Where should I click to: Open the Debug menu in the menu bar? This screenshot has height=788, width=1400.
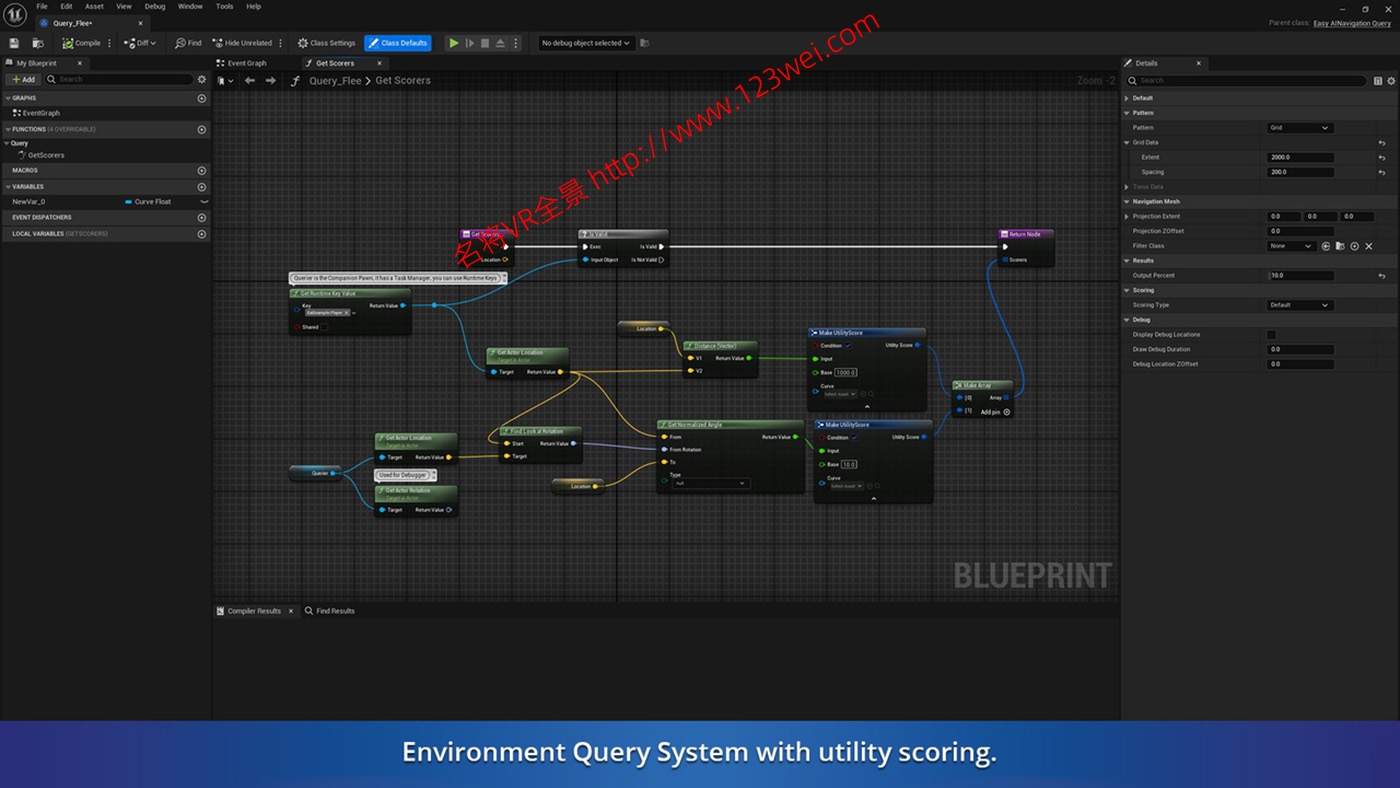pyautogui.click(x=155, y=6)
